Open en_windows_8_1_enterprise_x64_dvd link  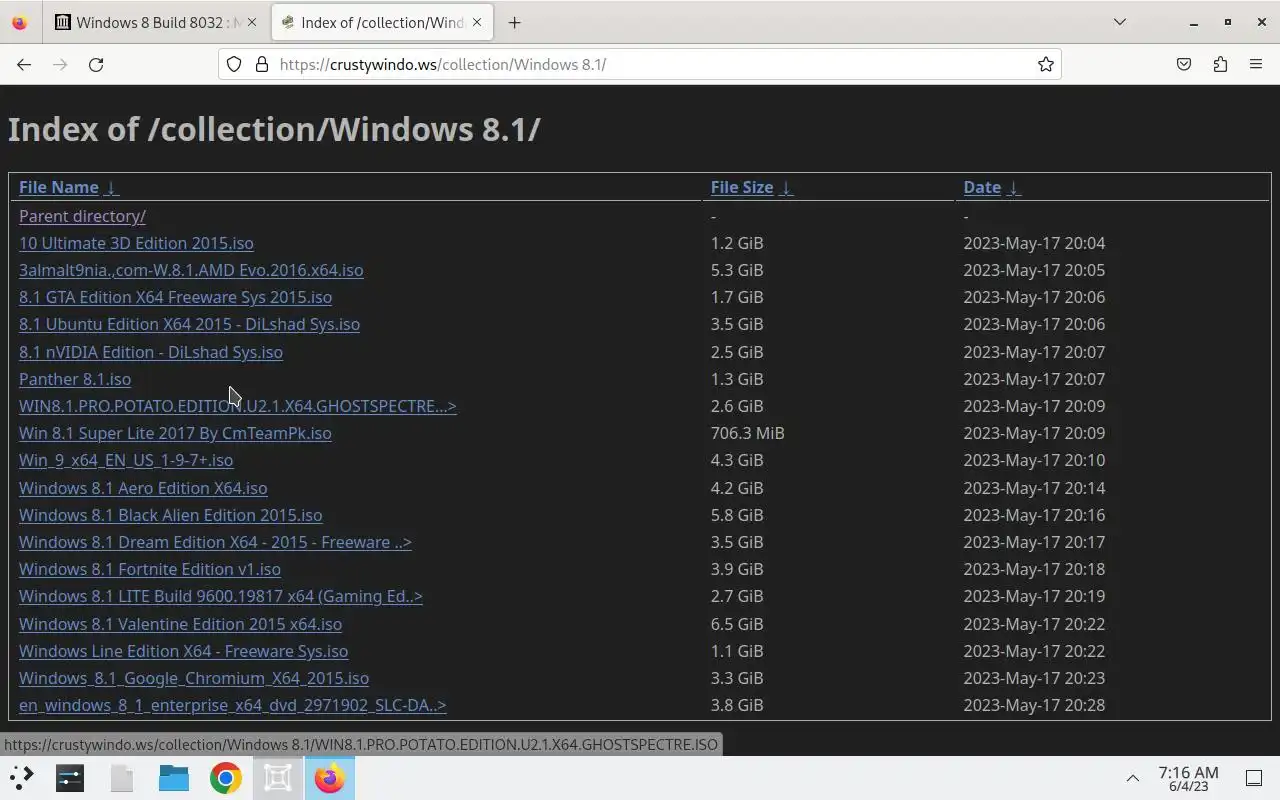[233, 705]
